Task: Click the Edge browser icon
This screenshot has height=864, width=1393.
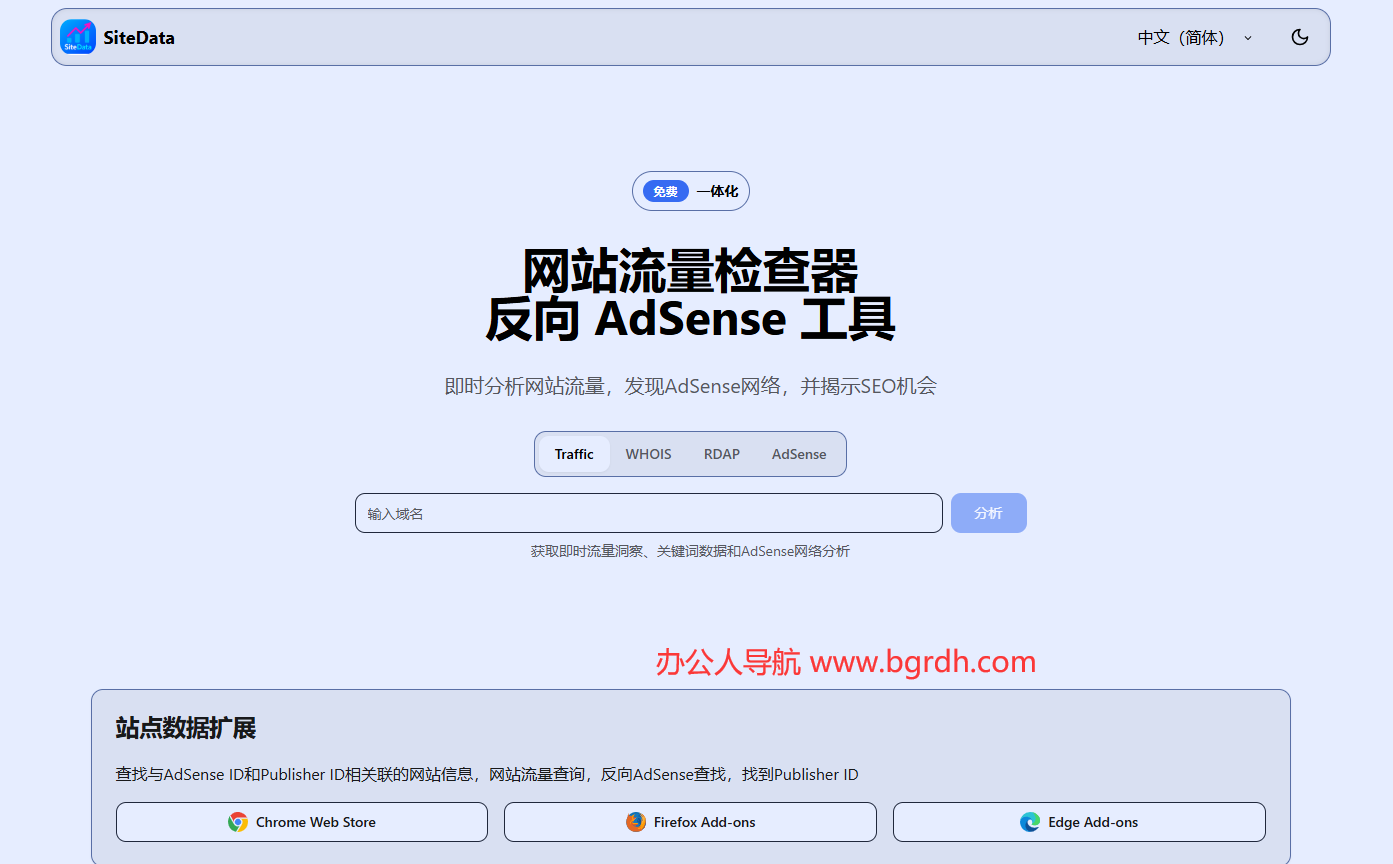Action: coord(1030,822)
